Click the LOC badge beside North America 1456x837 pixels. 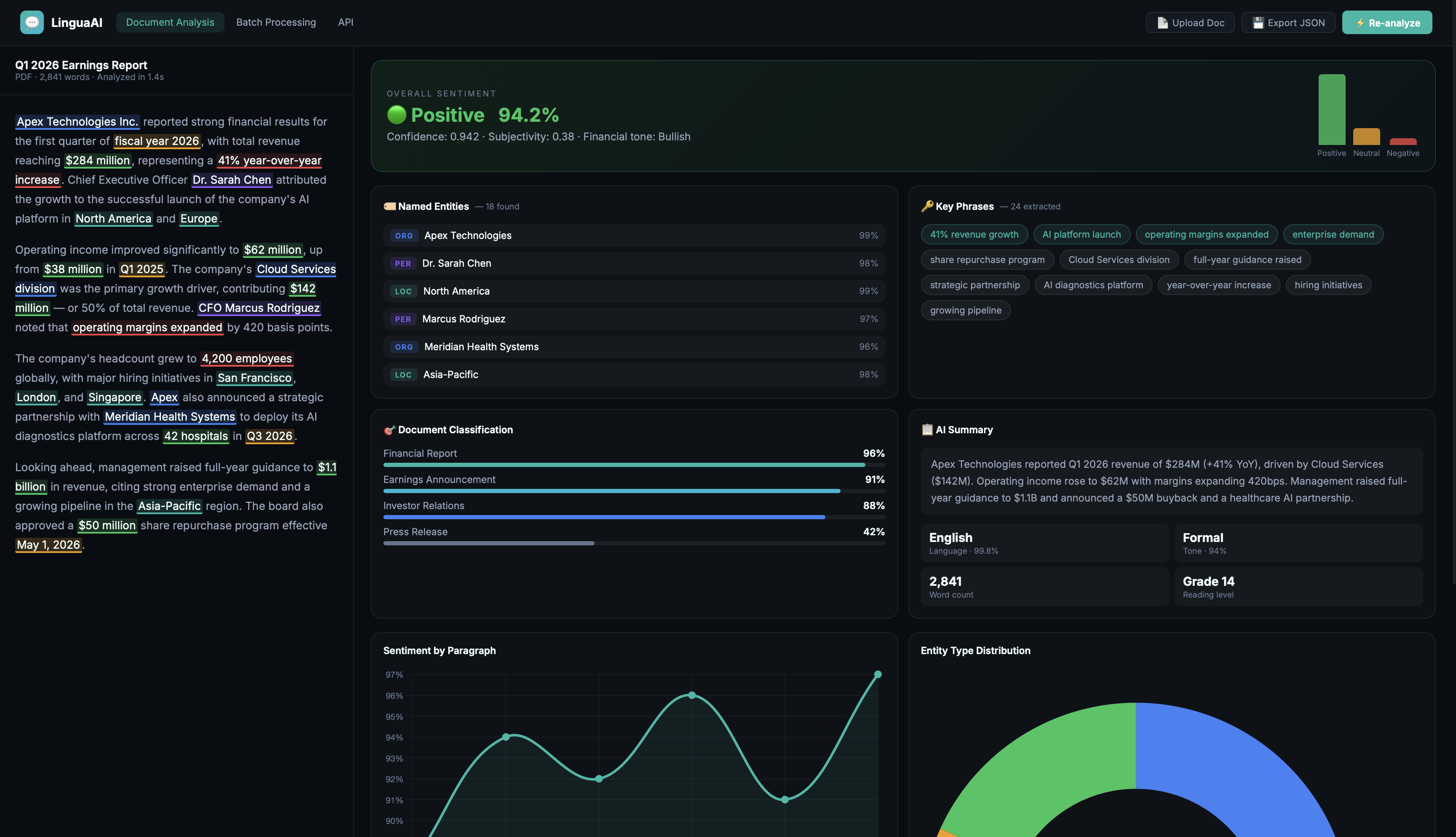click(403, 292)
